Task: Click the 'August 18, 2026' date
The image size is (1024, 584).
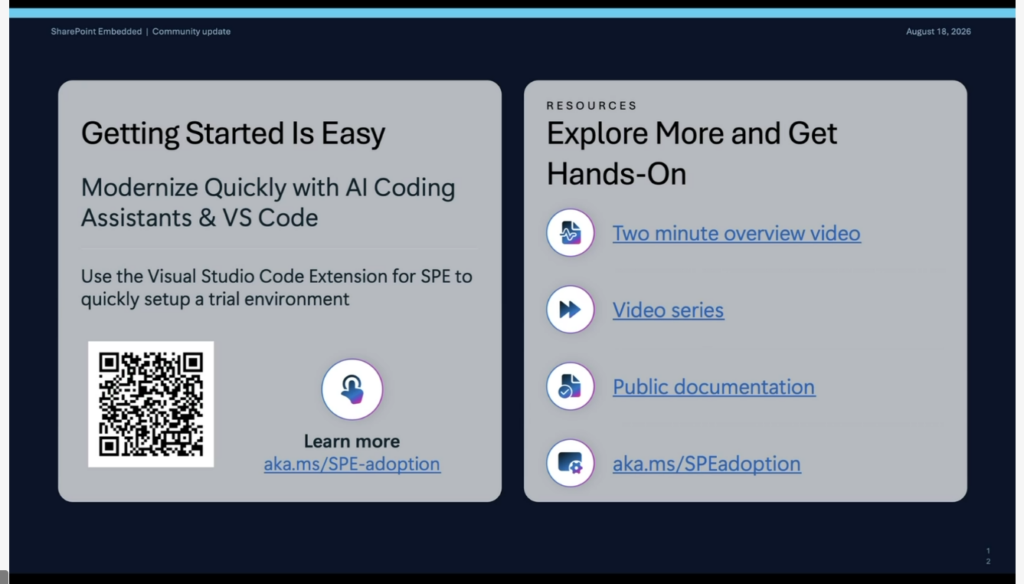Action: click(938, 31)
